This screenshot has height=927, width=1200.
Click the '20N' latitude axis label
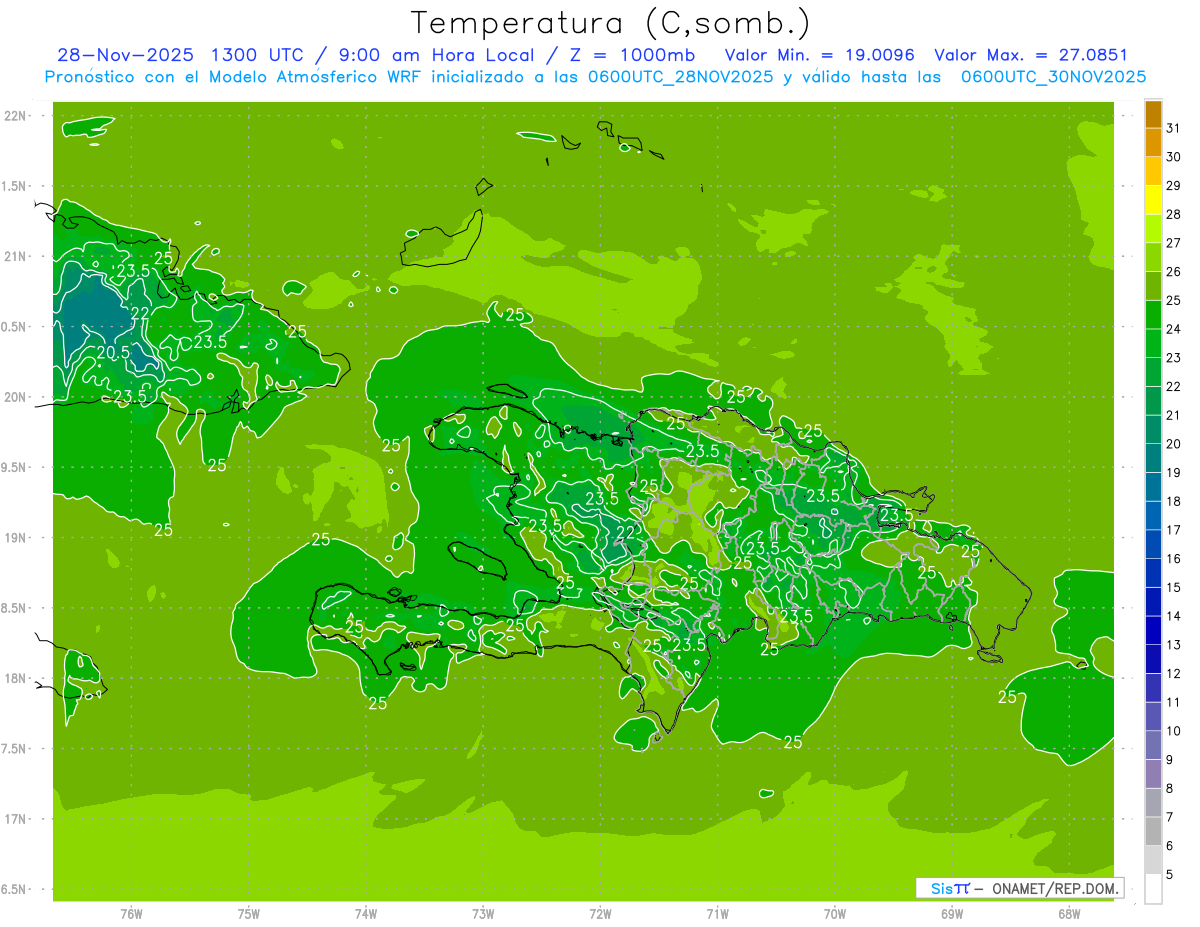pos(16,397)
